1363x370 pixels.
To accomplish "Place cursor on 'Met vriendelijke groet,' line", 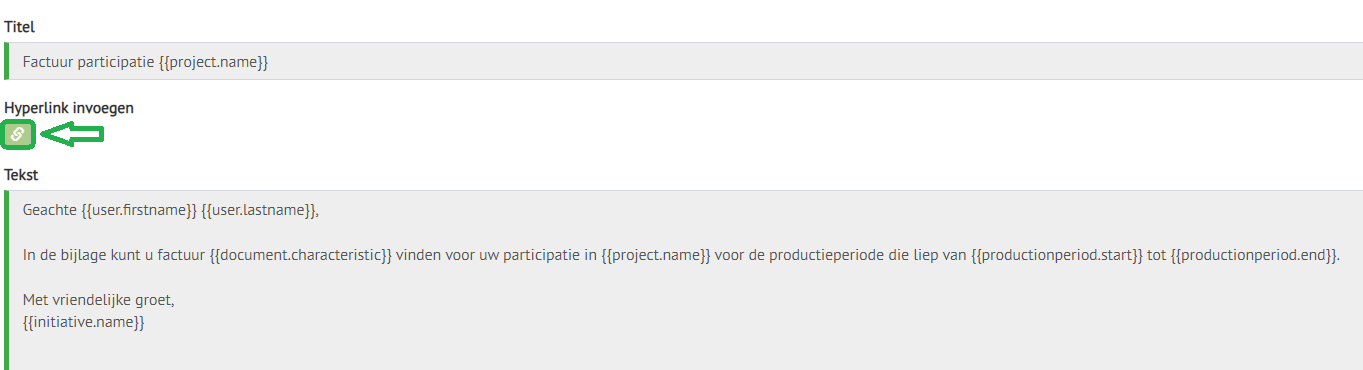I will (x=98, y=300).
